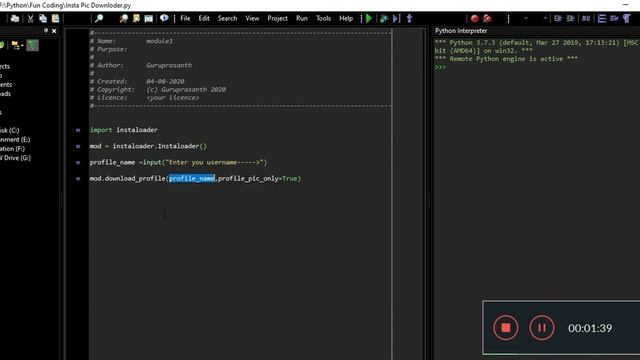Click the profile_pic_only=True argument
This screenshot has width=640, height=360.
tap(258, 178)
